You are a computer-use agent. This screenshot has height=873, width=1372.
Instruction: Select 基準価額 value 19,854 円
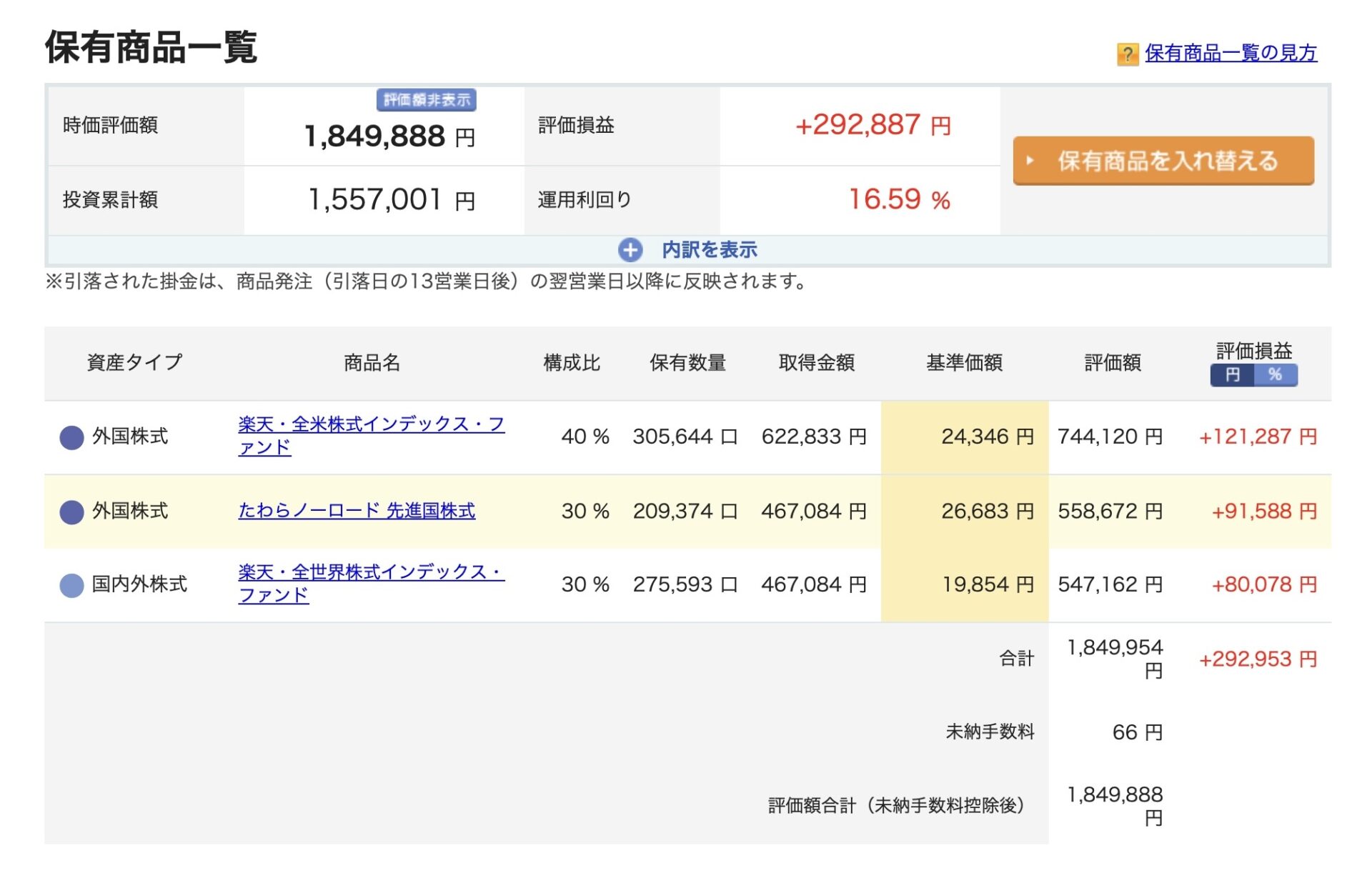(x=988, y=585)
